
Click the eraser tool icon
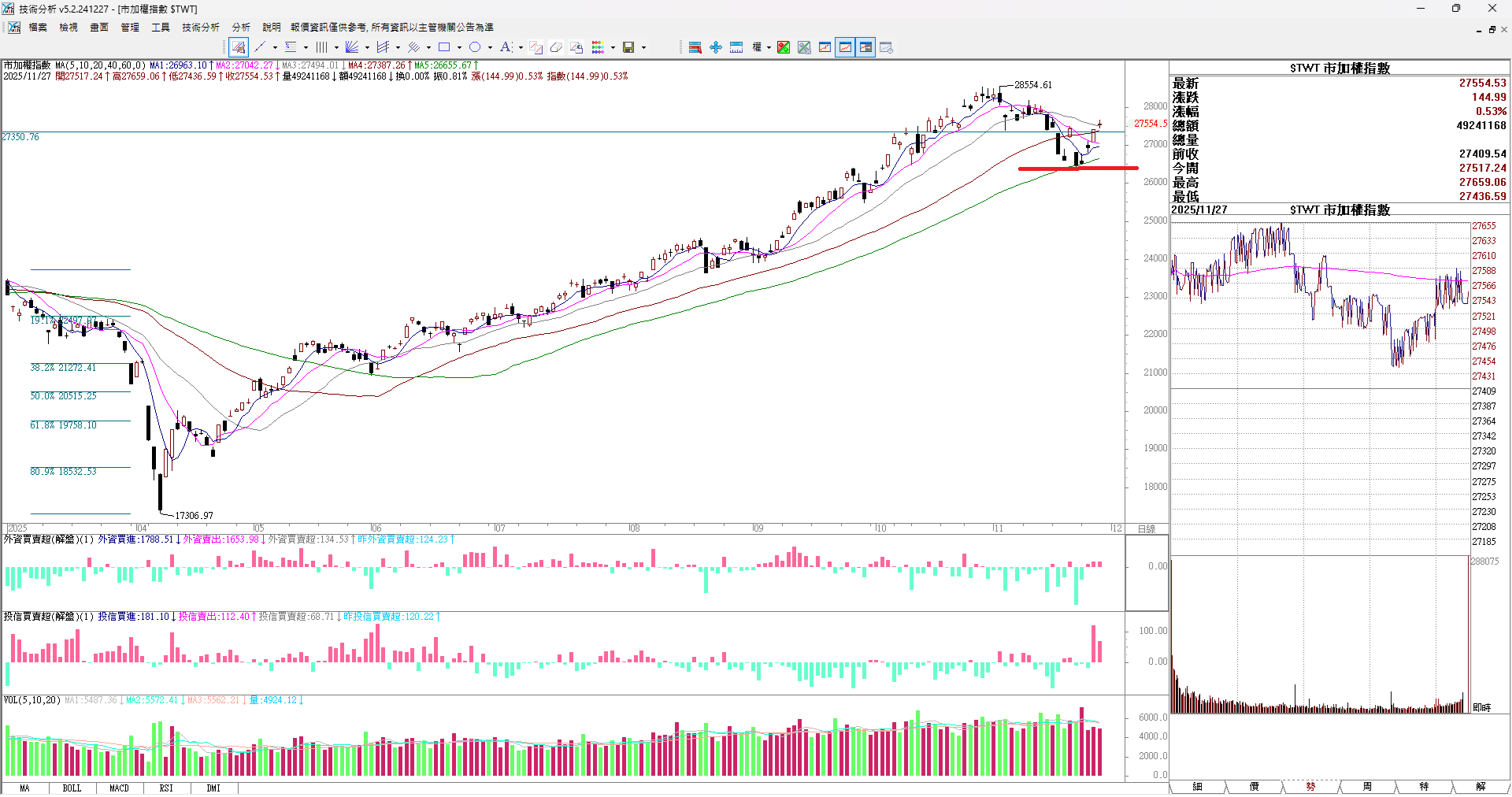[556, 47]
